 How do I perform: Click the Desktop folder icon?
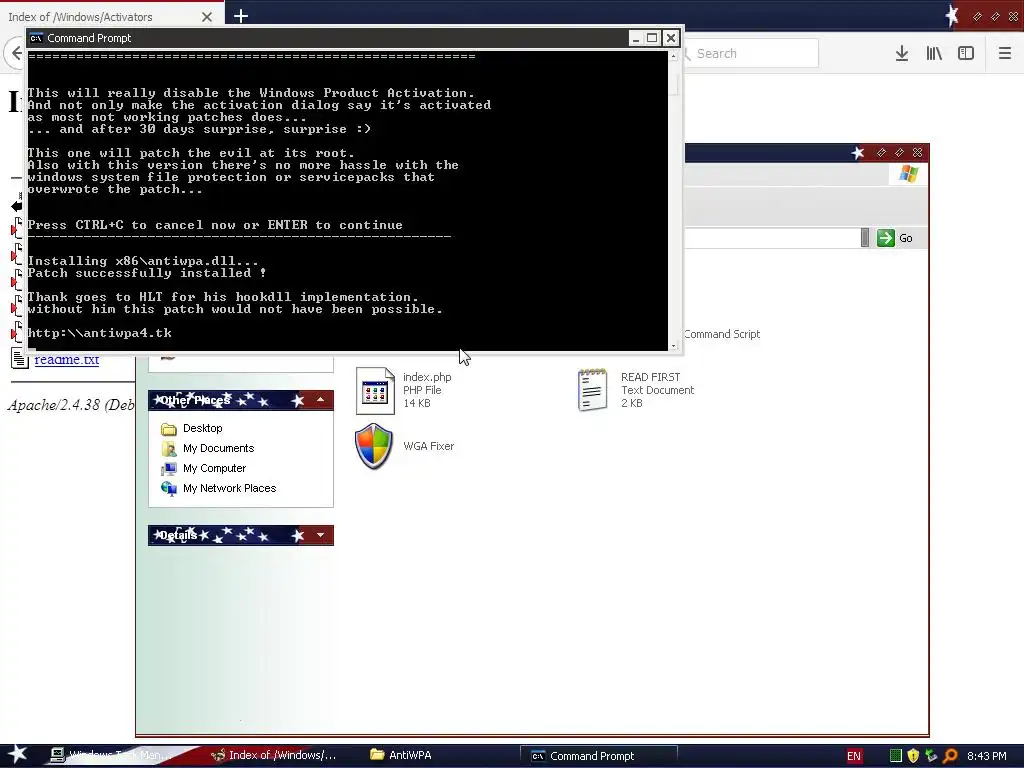[168, 429]
